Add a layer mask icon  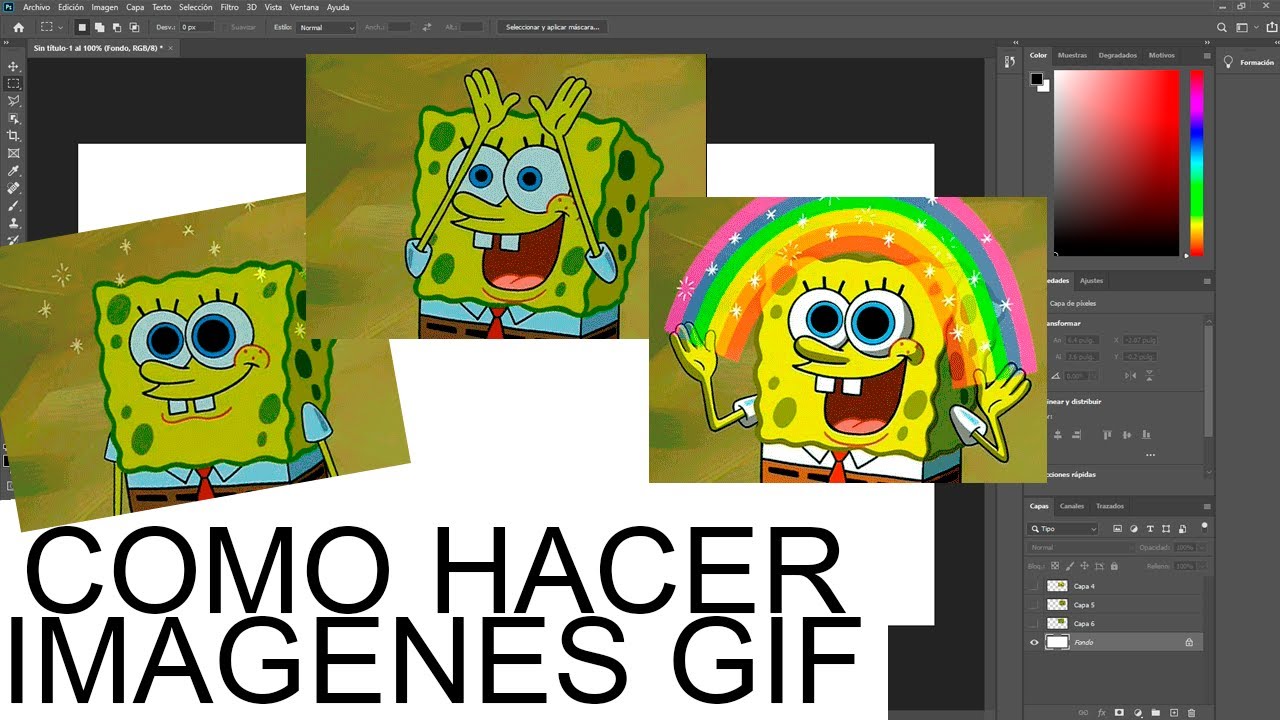tap(1120, 712)
